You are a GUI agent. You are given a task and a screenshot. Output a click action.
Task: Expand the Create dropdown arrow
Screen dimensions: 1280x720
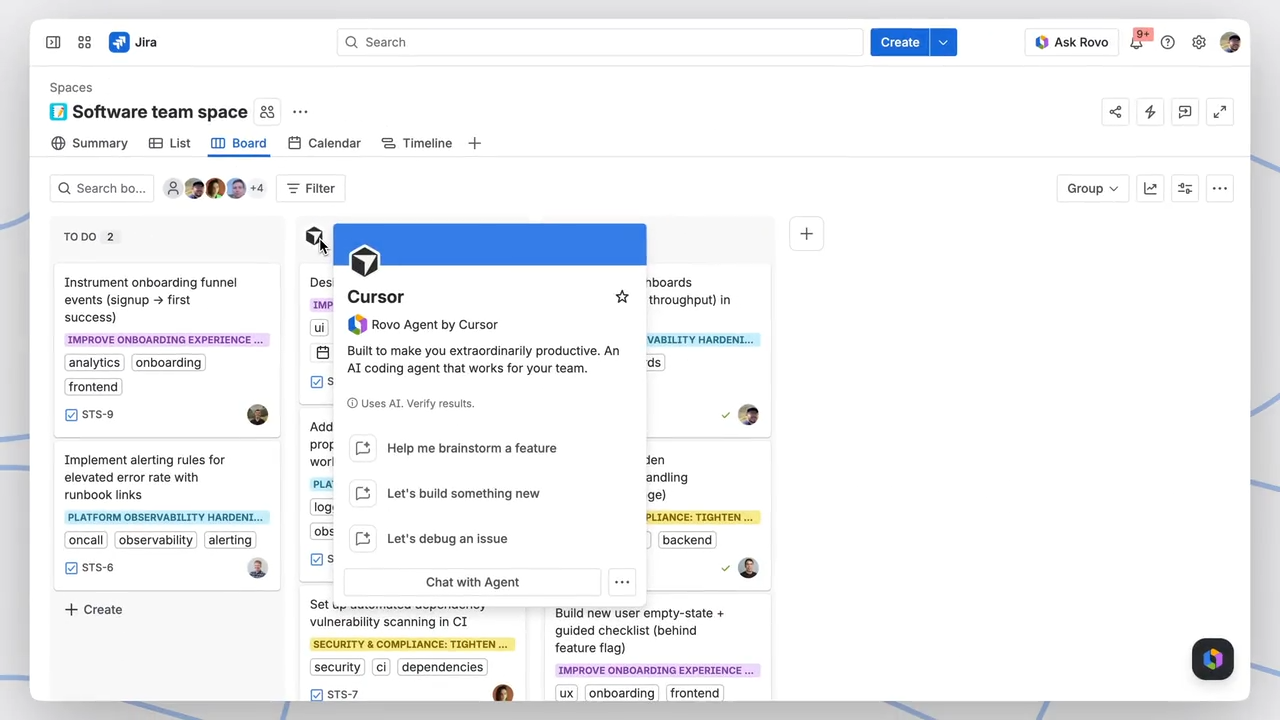click(x=943, y=42)
